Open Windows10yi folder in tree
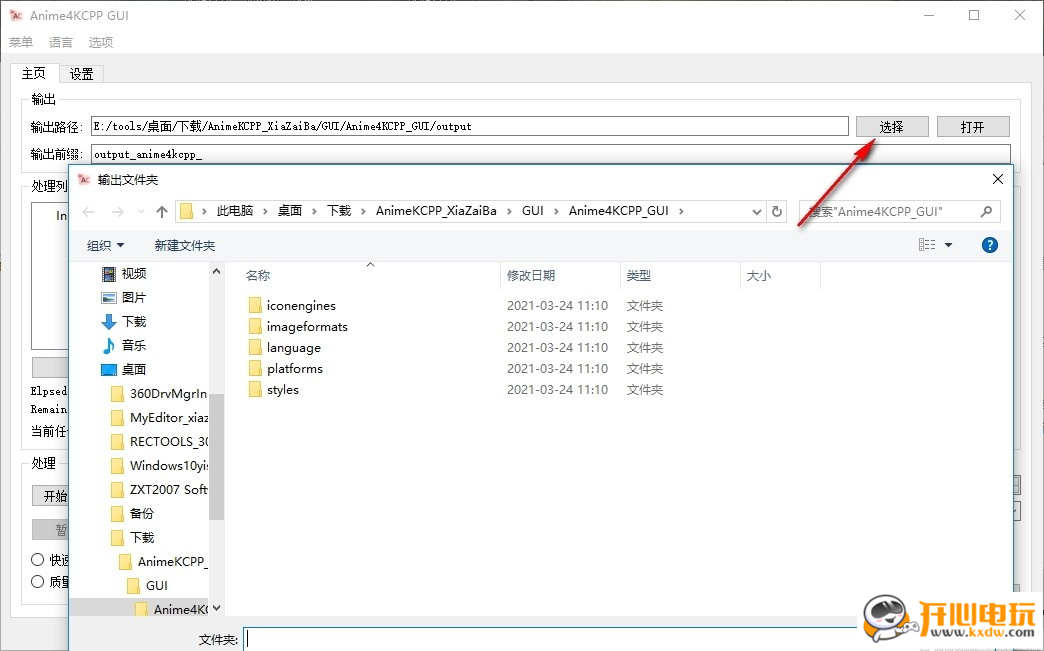Viewport: 1044px width, 651px height. pyautogui.click(x=159, y=465)
